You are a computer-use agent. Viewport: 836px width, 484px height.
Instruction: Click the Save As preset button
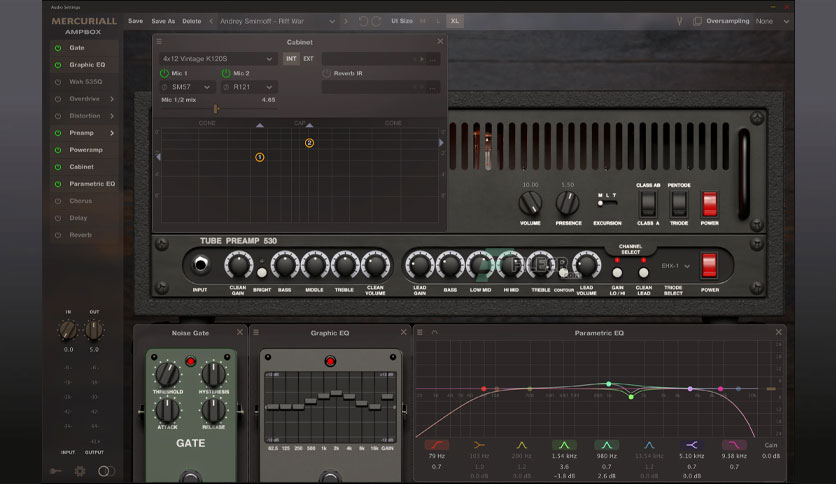(x=163, y=21)
